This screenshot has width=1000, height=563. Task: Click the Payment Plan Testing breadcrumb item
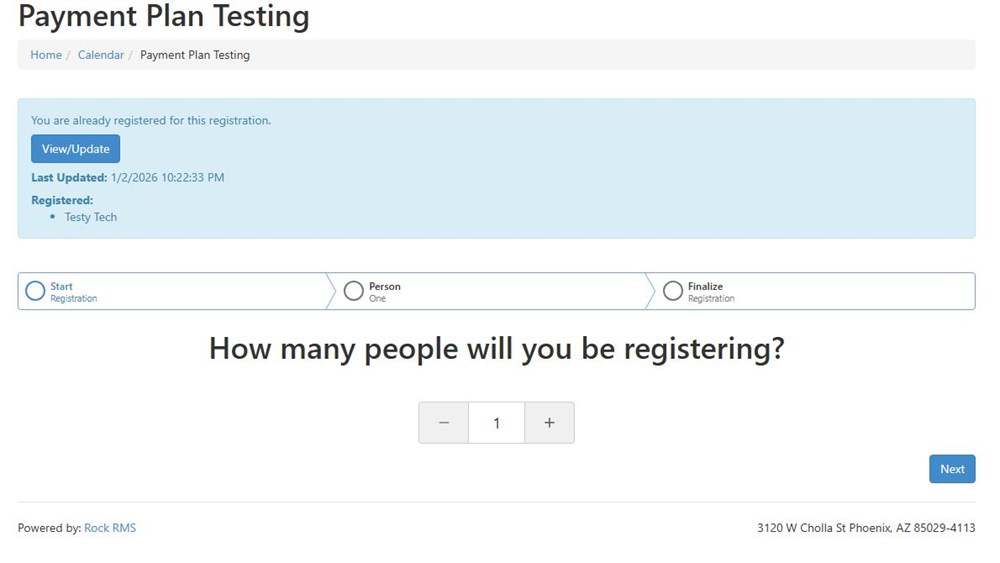195,55
